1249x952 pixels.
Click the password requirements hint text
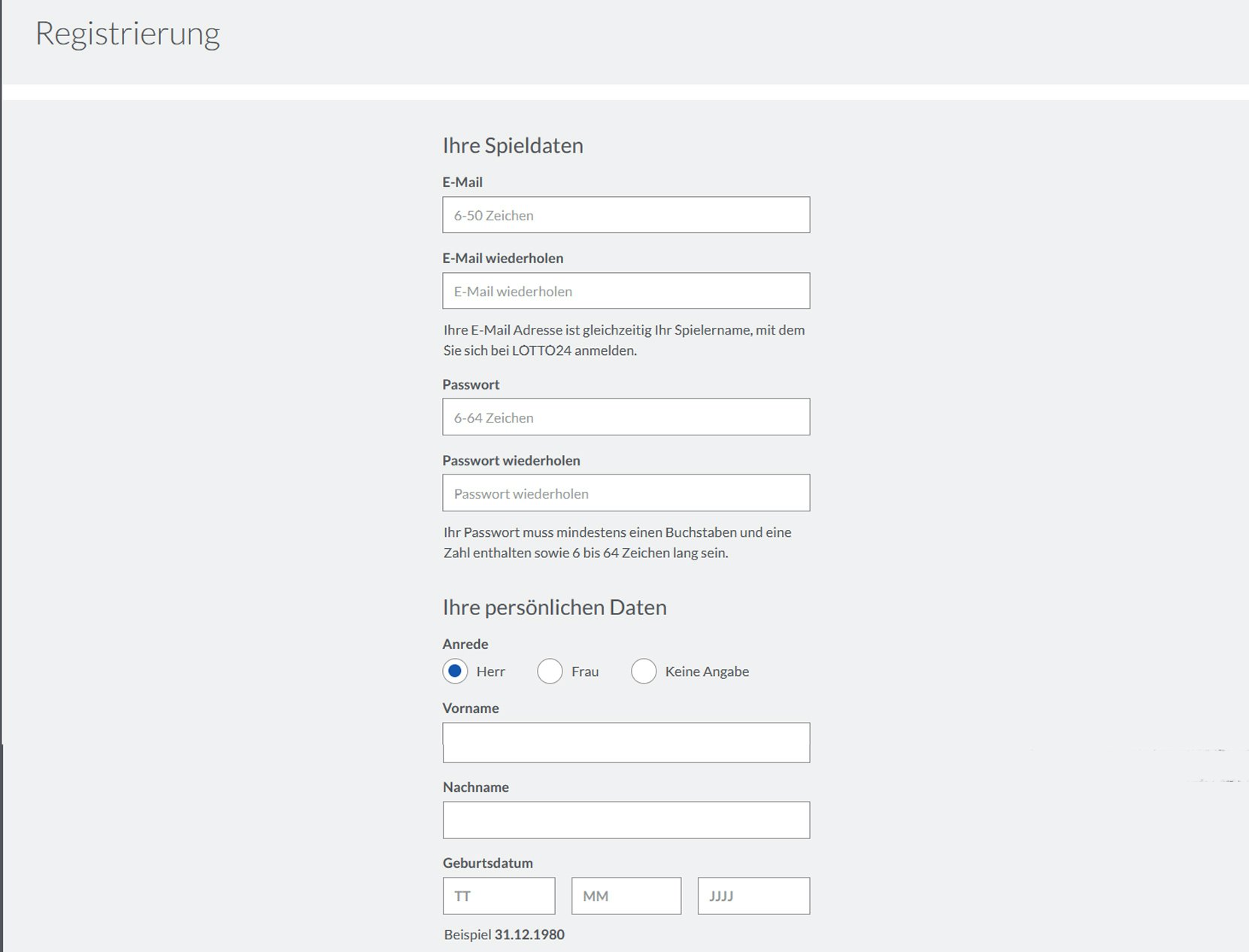(617, 542)
